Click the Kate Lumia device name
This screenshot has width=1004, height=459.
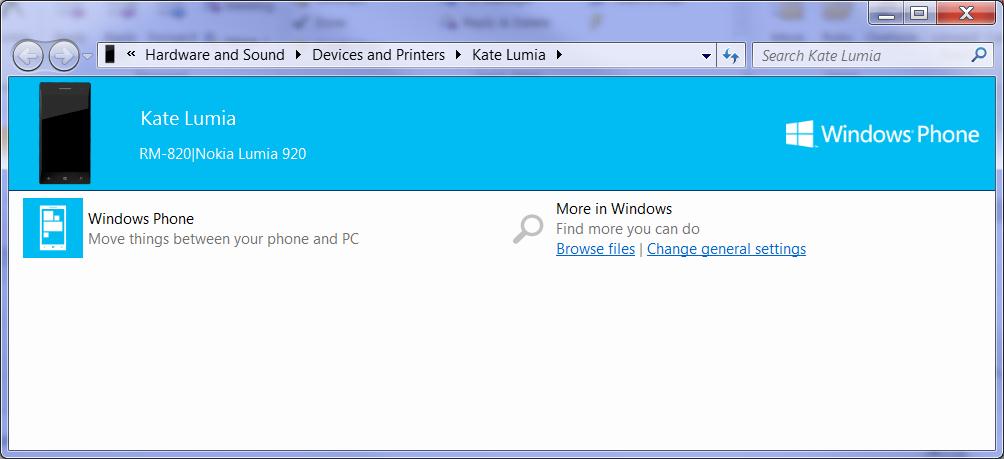pyautogui.click(x=188, y=118)
